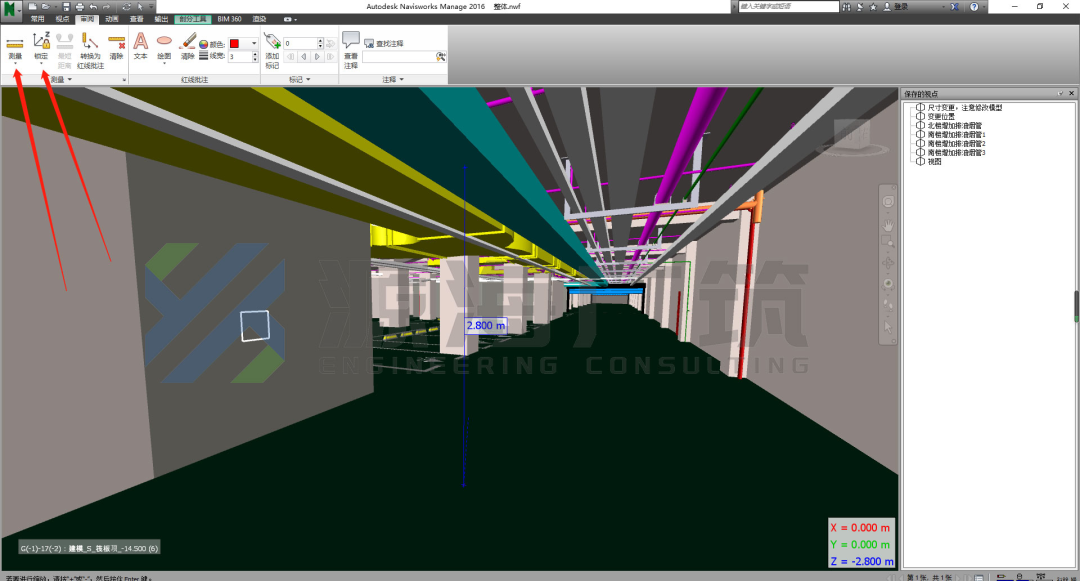Image resolution: width=1080 pixels, height=581 pixels.
Task: Increase the 线宽 thickness spinner value
Action: coord(255,54)
